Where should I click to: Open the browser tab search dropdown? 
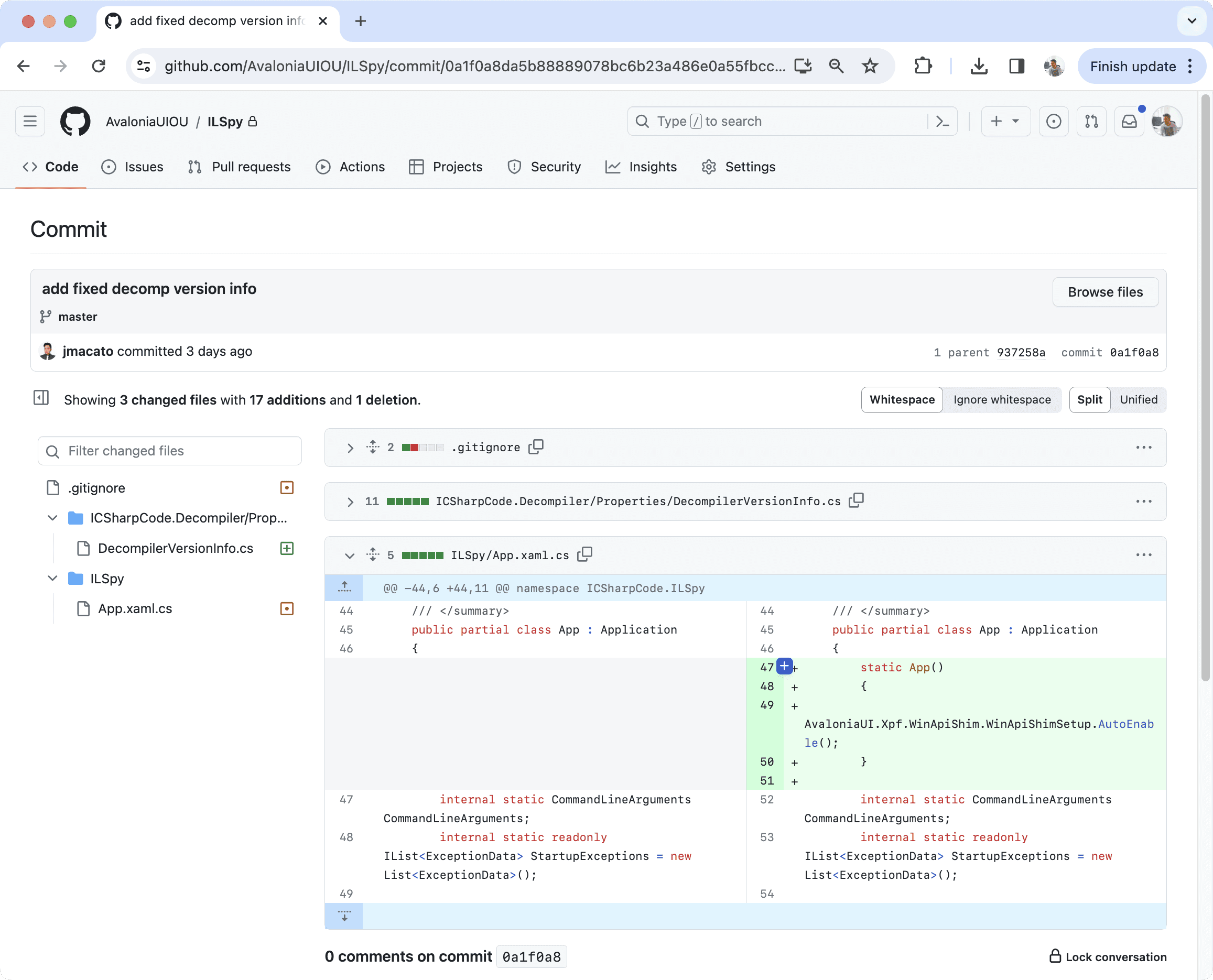(x=1192, y=21)
